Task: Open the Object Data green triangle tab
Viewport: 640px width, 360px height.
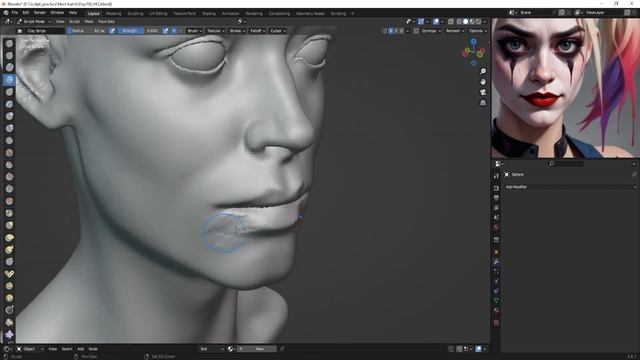Action: pos(496,301)
